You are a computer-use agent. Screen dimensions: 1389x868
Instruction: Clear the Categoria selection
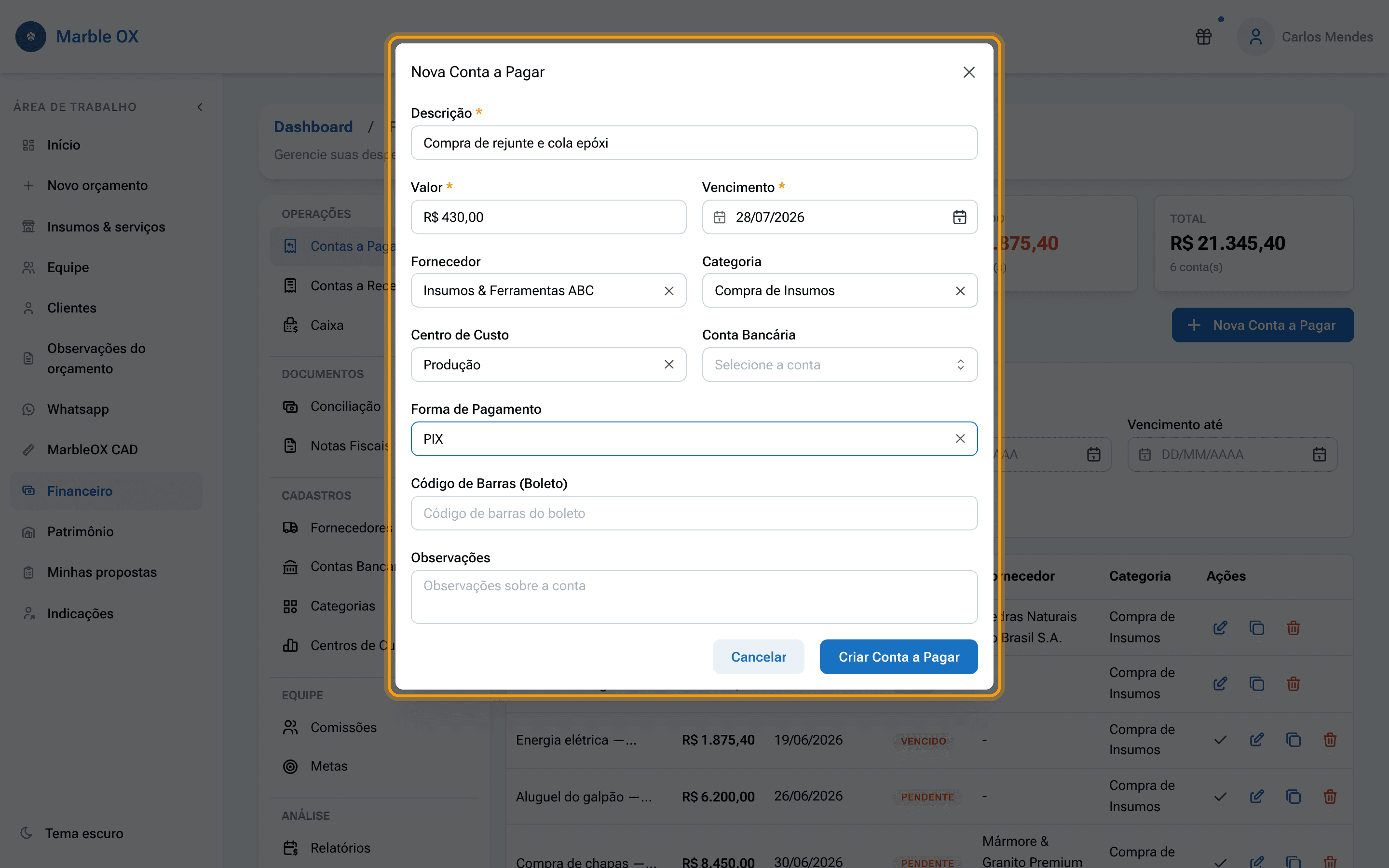click(x=960, y=291)
